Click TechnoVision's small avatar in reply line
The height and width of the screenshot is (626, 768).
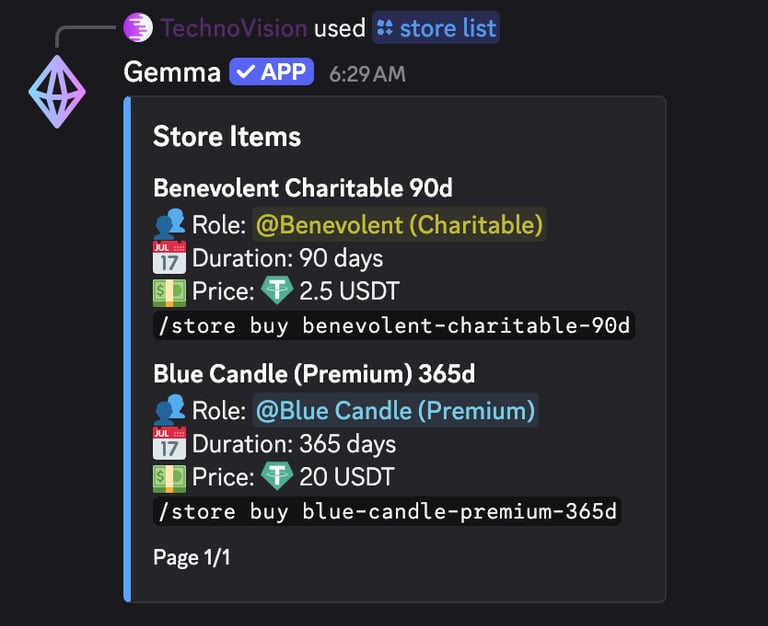coord(138,27)
